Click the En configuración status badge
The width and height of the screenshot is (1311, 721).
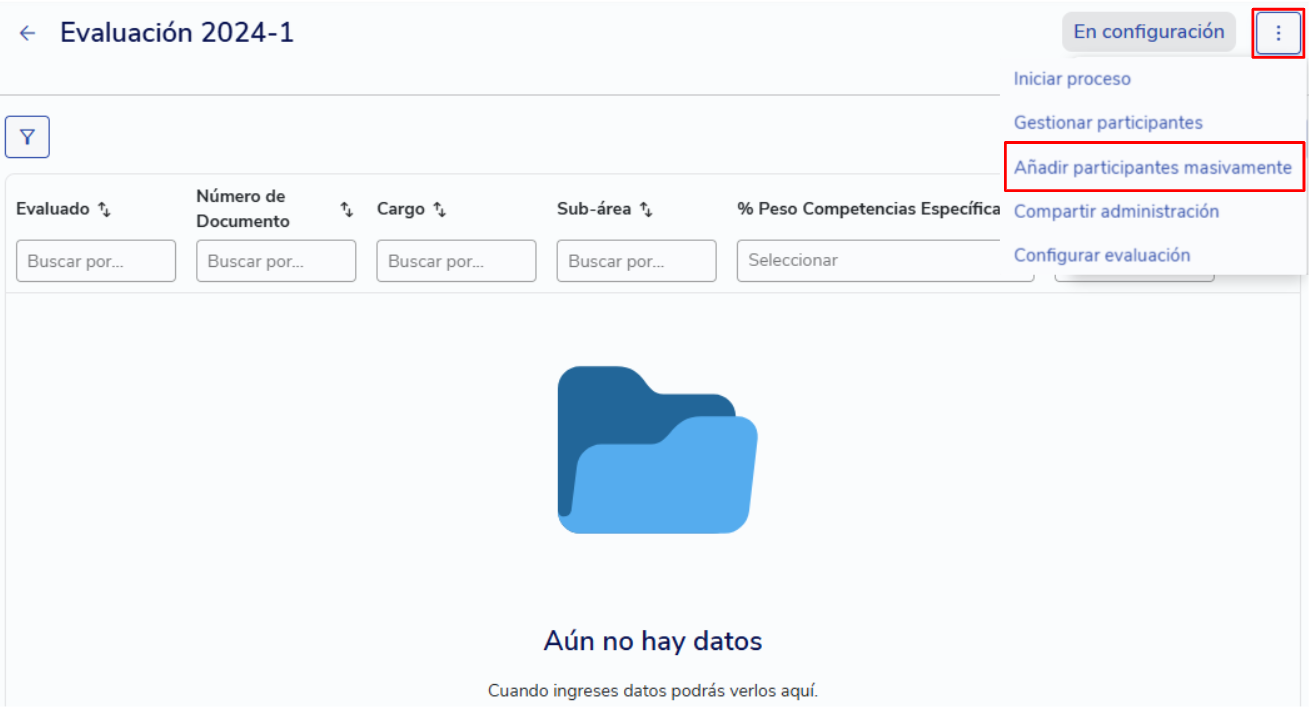(x=1148, y=32)
